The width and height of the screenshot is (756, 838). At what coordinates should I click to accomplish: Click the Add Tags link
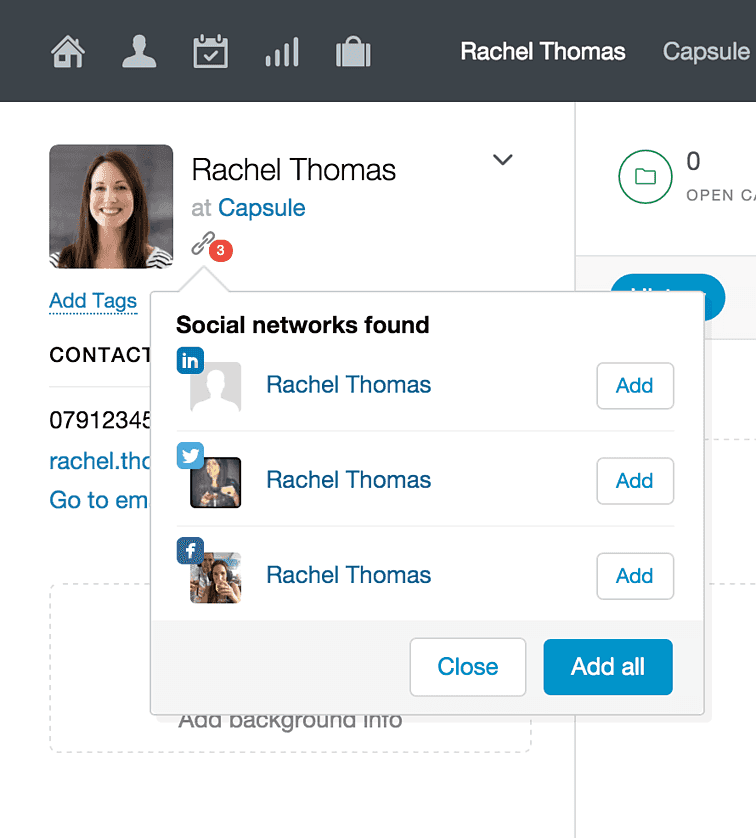[93, 301]
